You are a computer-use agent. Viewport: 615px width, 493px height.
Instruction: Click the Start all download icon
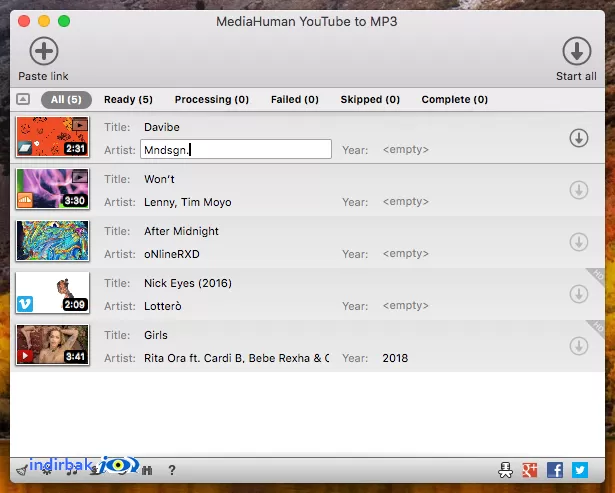click(x=577, y=51)
